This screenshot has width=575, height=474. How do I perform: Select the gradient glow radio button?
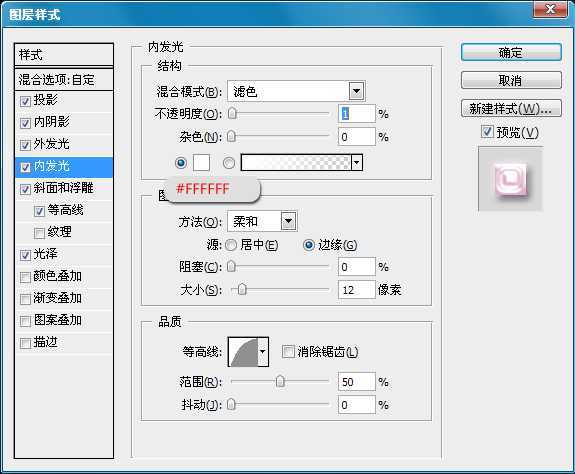click(229, 163)
